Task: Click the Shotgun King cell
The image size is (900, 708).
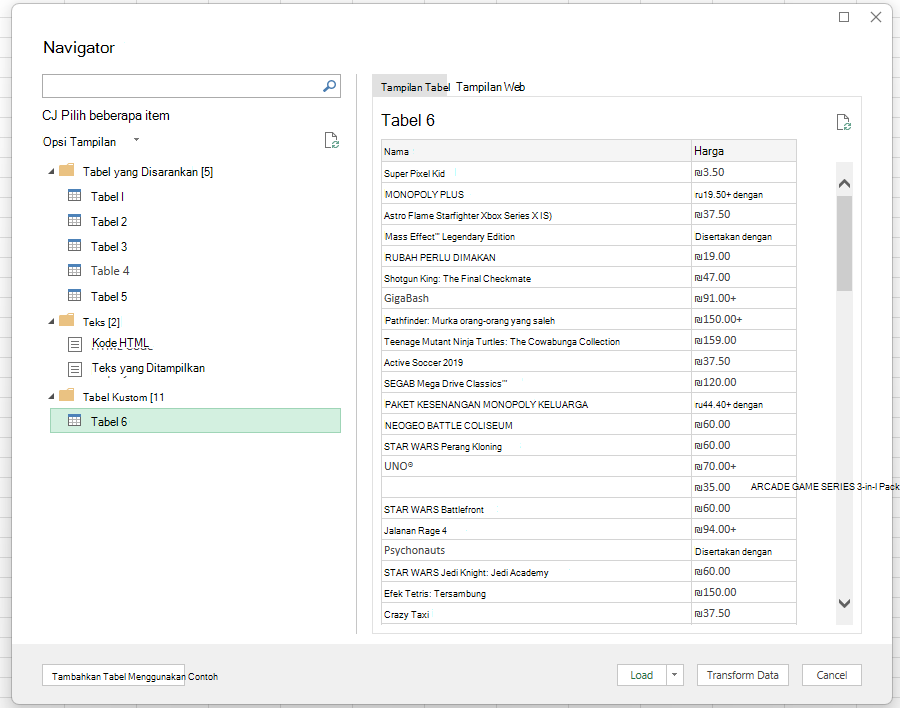Action: [536, 278]
